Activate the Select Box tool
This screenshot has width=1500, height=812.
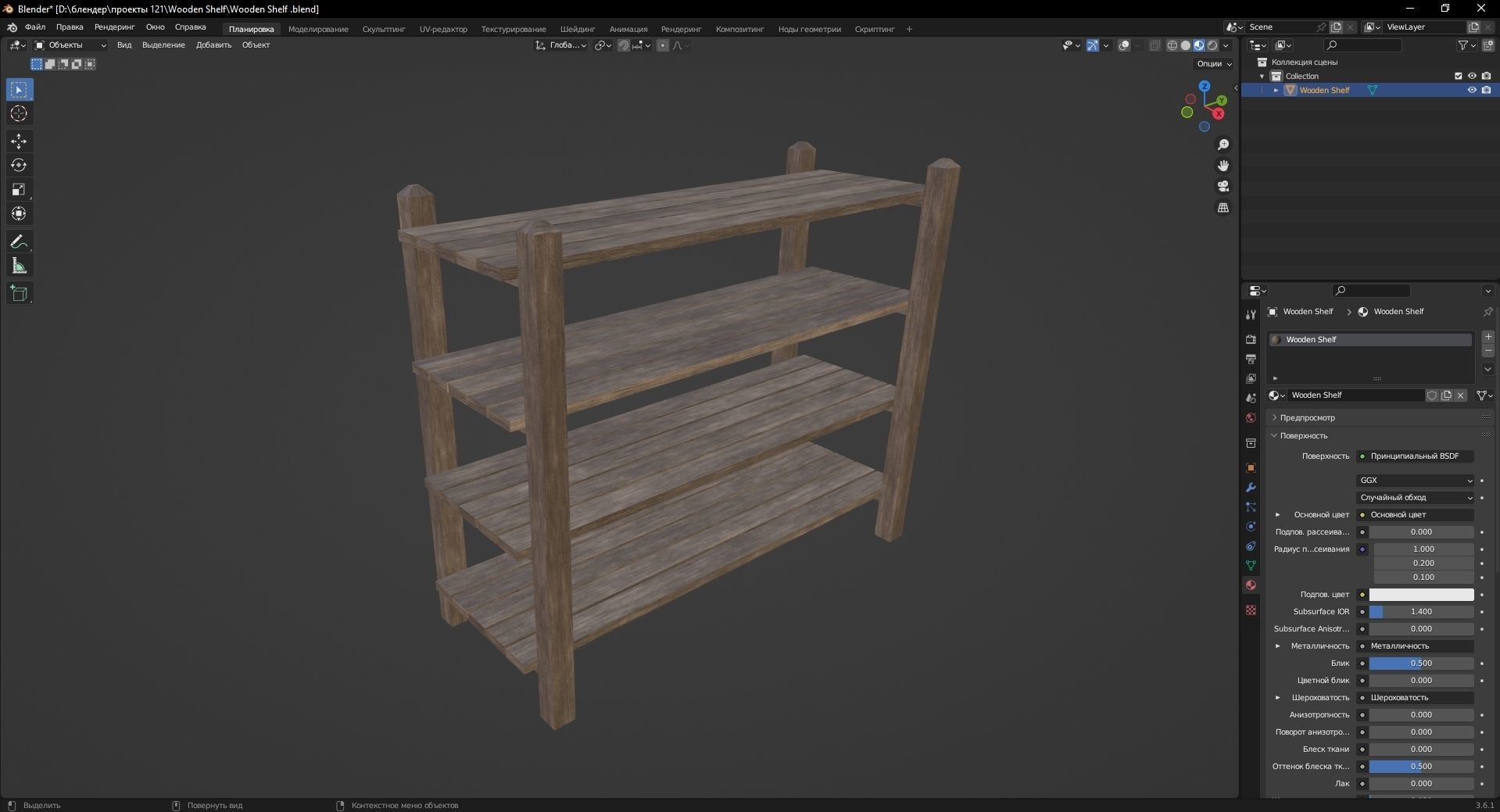19,90
